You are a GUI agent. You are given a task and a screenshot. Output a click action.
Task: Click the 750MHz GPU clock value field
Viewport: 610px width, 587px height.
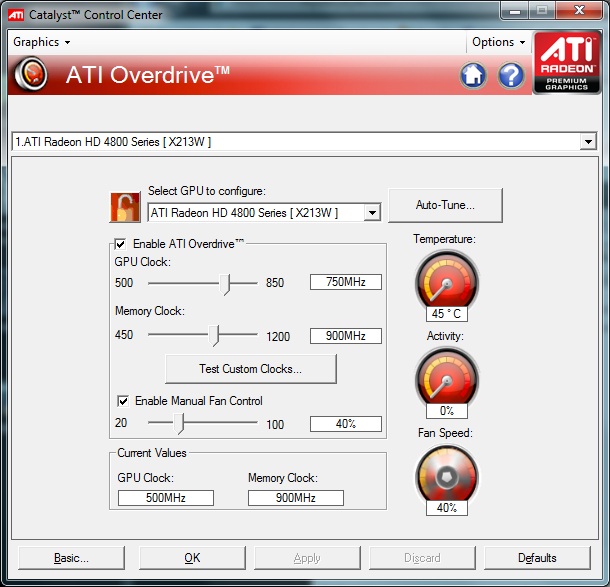point(346,282)
